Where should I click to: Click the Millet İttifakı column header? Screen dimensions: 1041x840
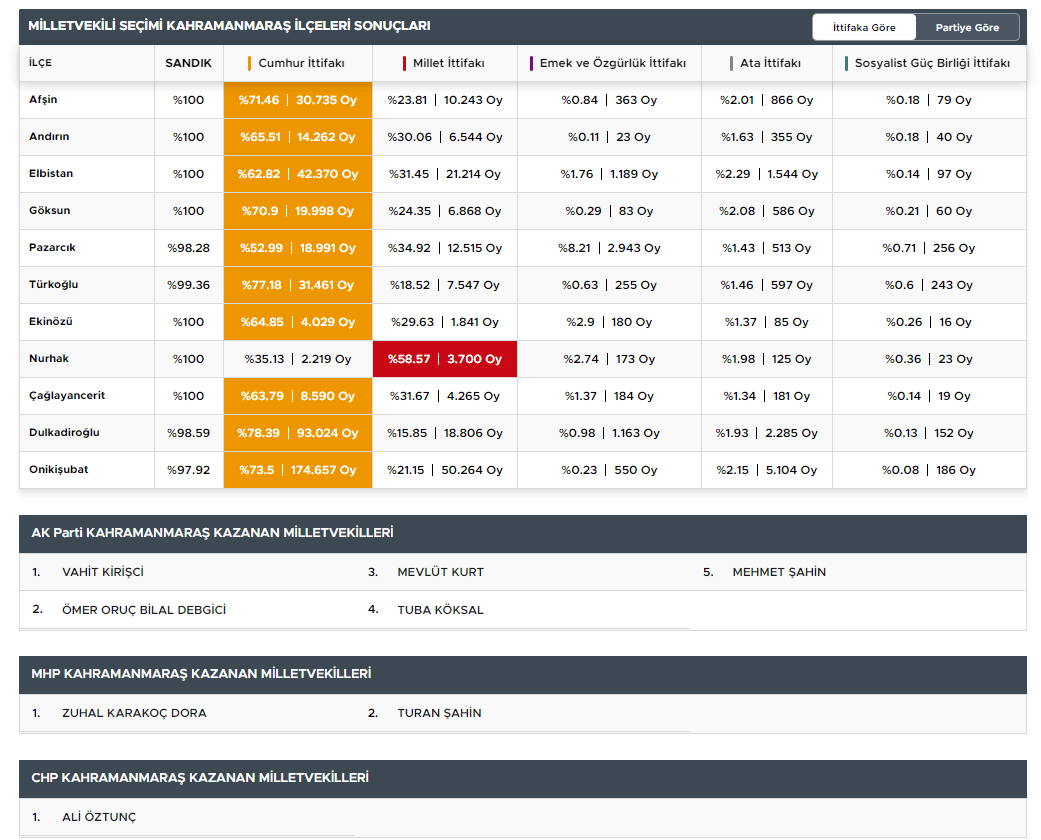448,63
